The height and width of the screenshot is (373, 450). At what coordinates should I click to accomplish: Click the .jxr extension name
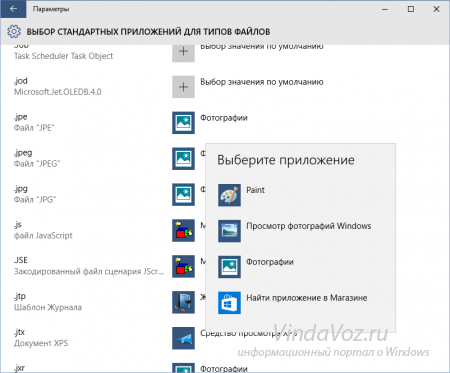tap(19, 368)
